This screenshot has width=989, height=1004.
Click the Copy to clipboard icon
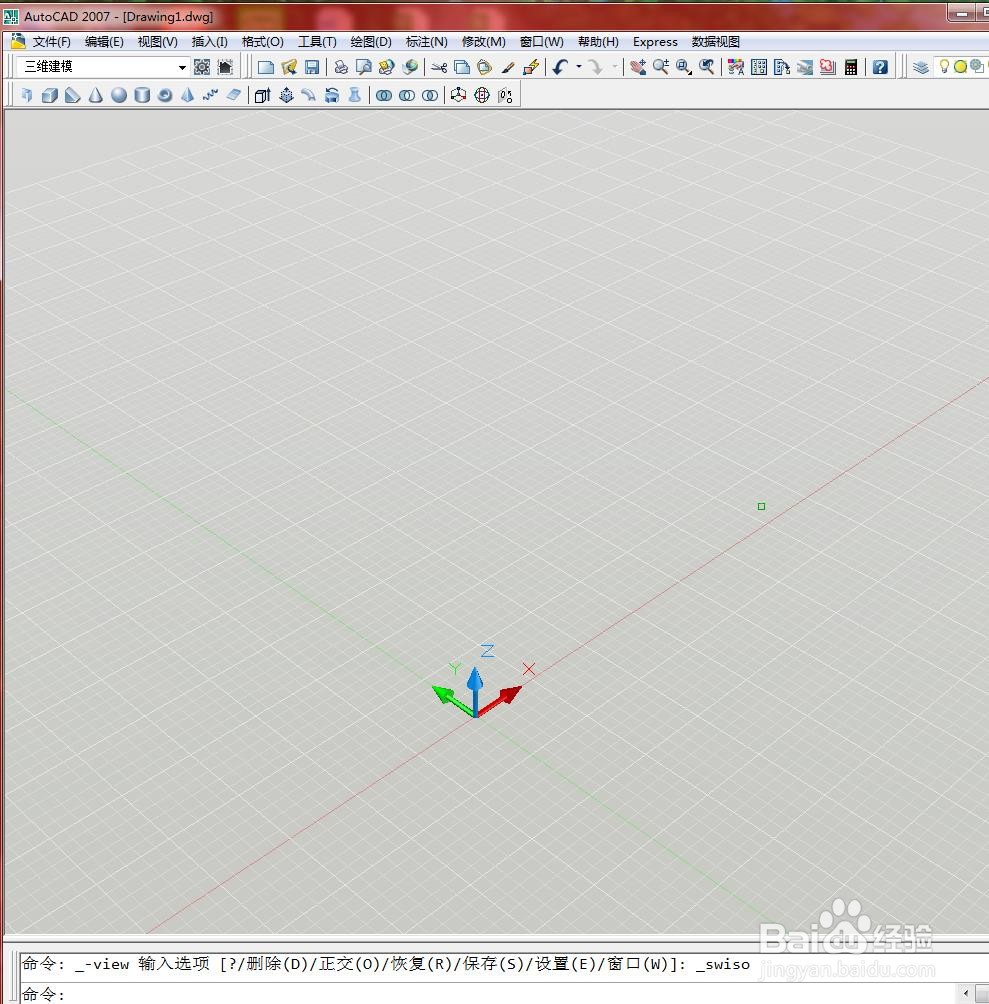coord(462,67)
